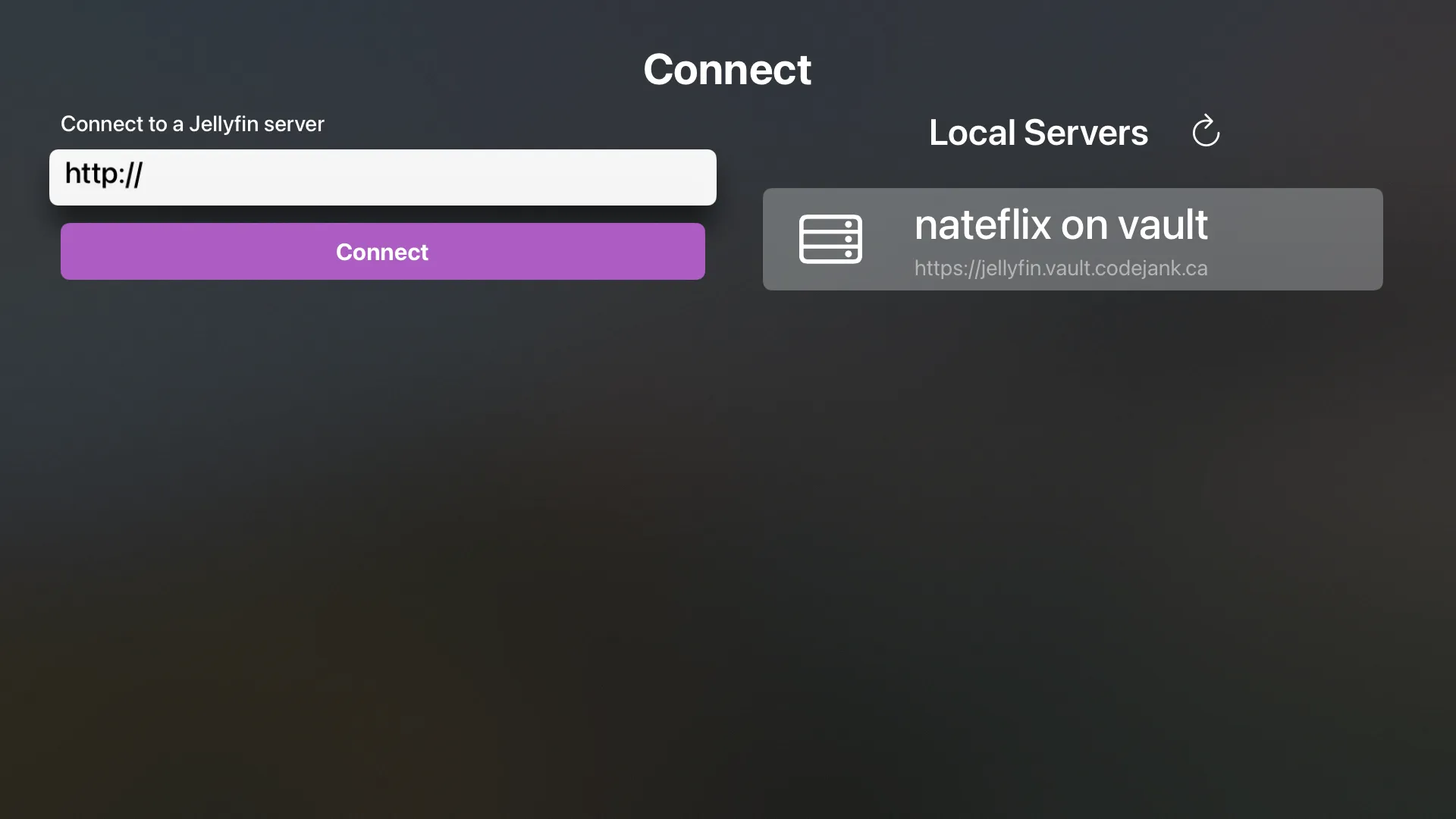Click the Connect page title
The height and width of the screenshot is (819, 1456).
[x=727, y=70]
